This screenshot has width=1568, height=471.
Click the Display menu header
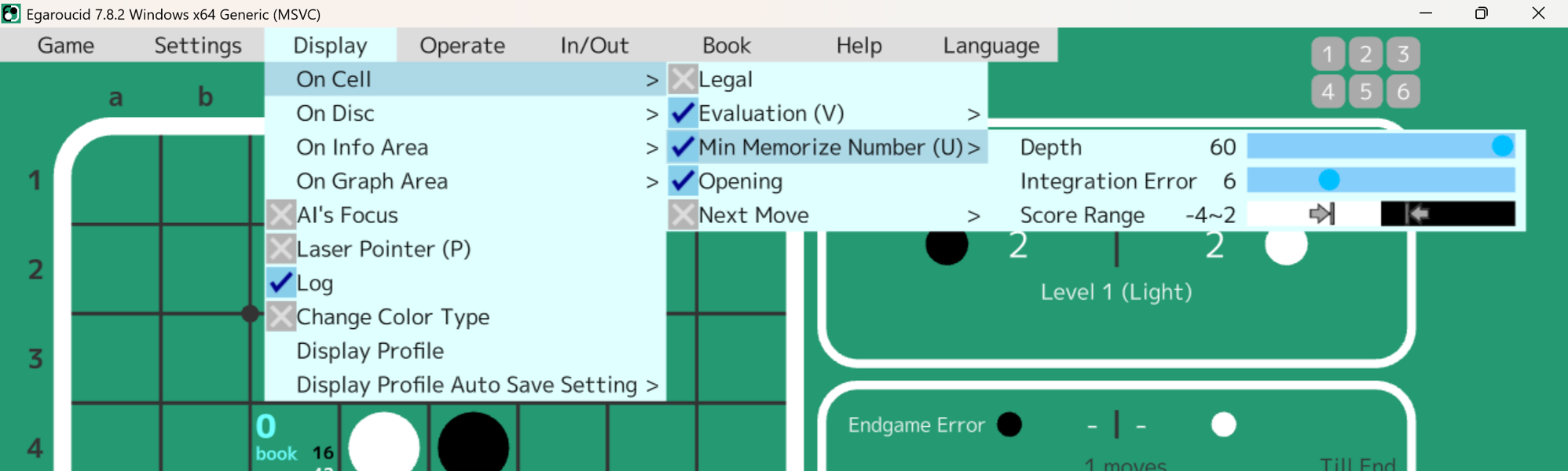(x=330, y=46)
